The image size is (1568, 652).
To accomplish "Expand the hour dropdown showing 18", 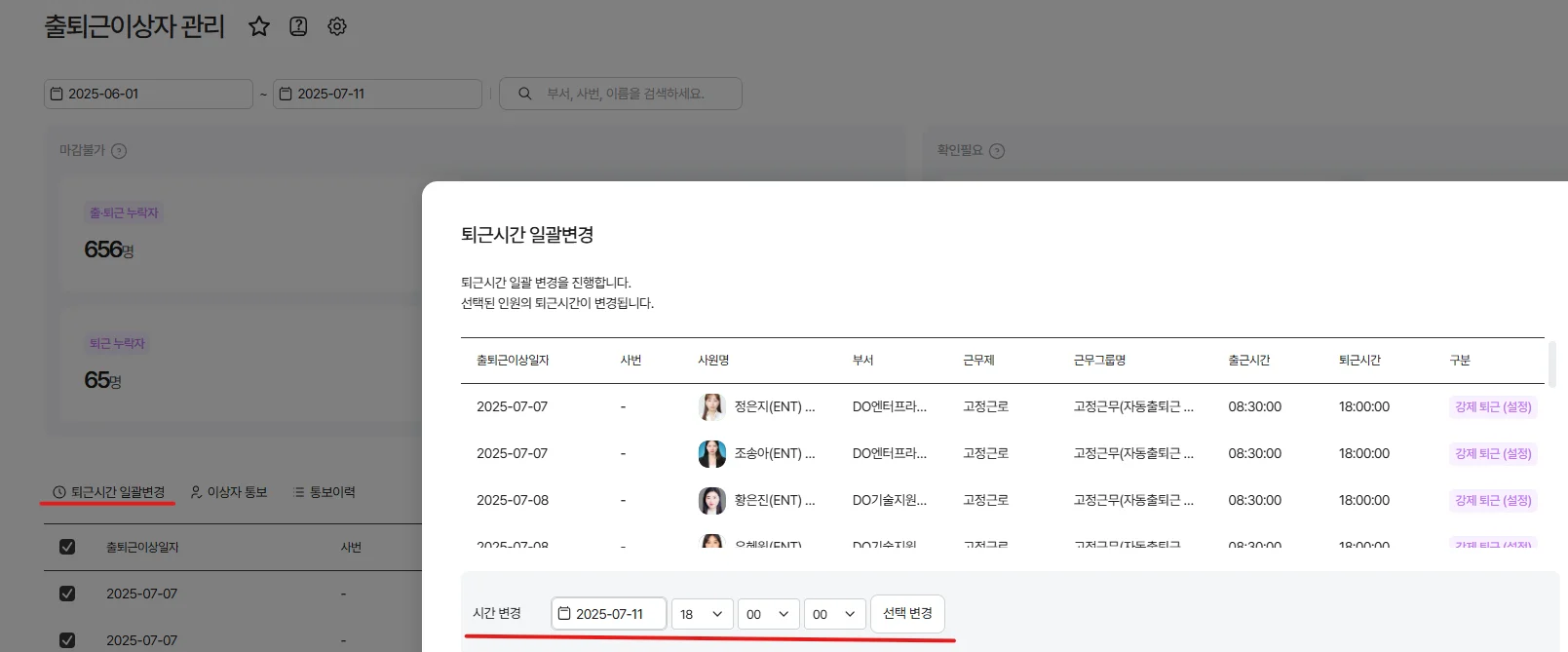I will click(702, 614).
